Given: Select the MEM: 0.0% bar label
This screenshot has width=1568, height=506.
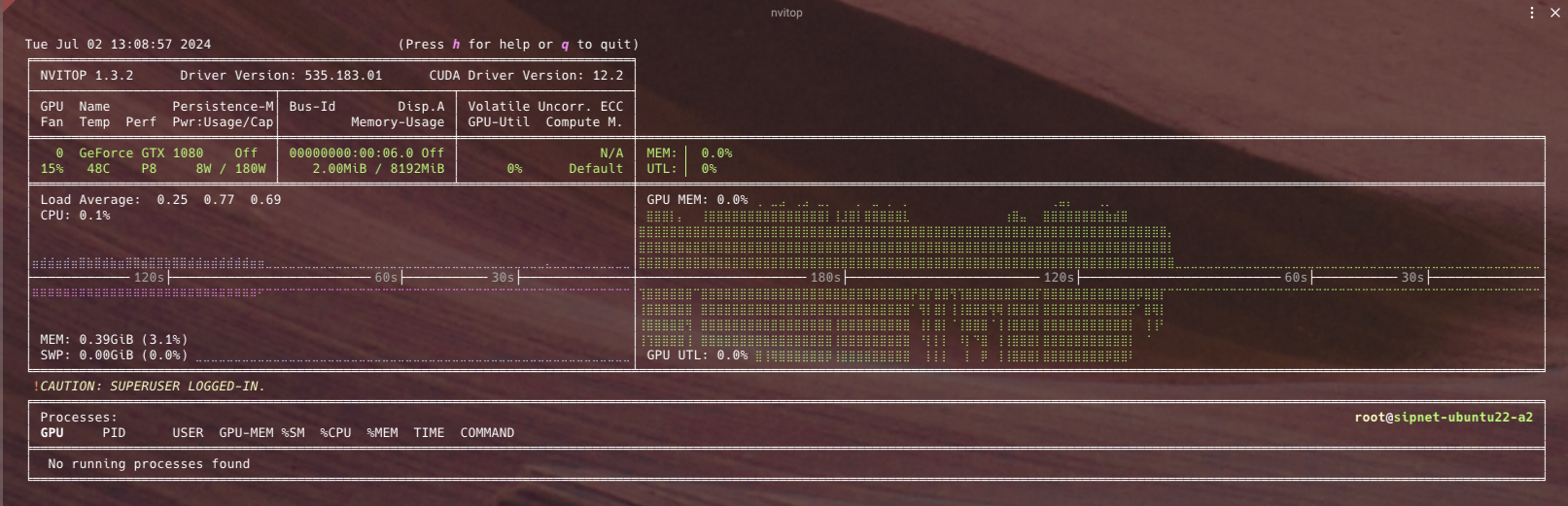Looking at the screenshot, I should 689,153.
